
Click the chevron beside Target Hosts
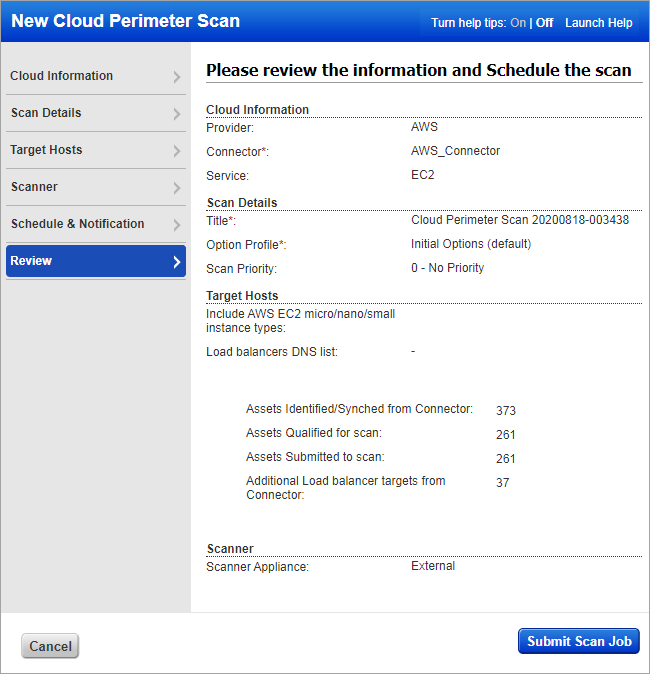(177, 151)
